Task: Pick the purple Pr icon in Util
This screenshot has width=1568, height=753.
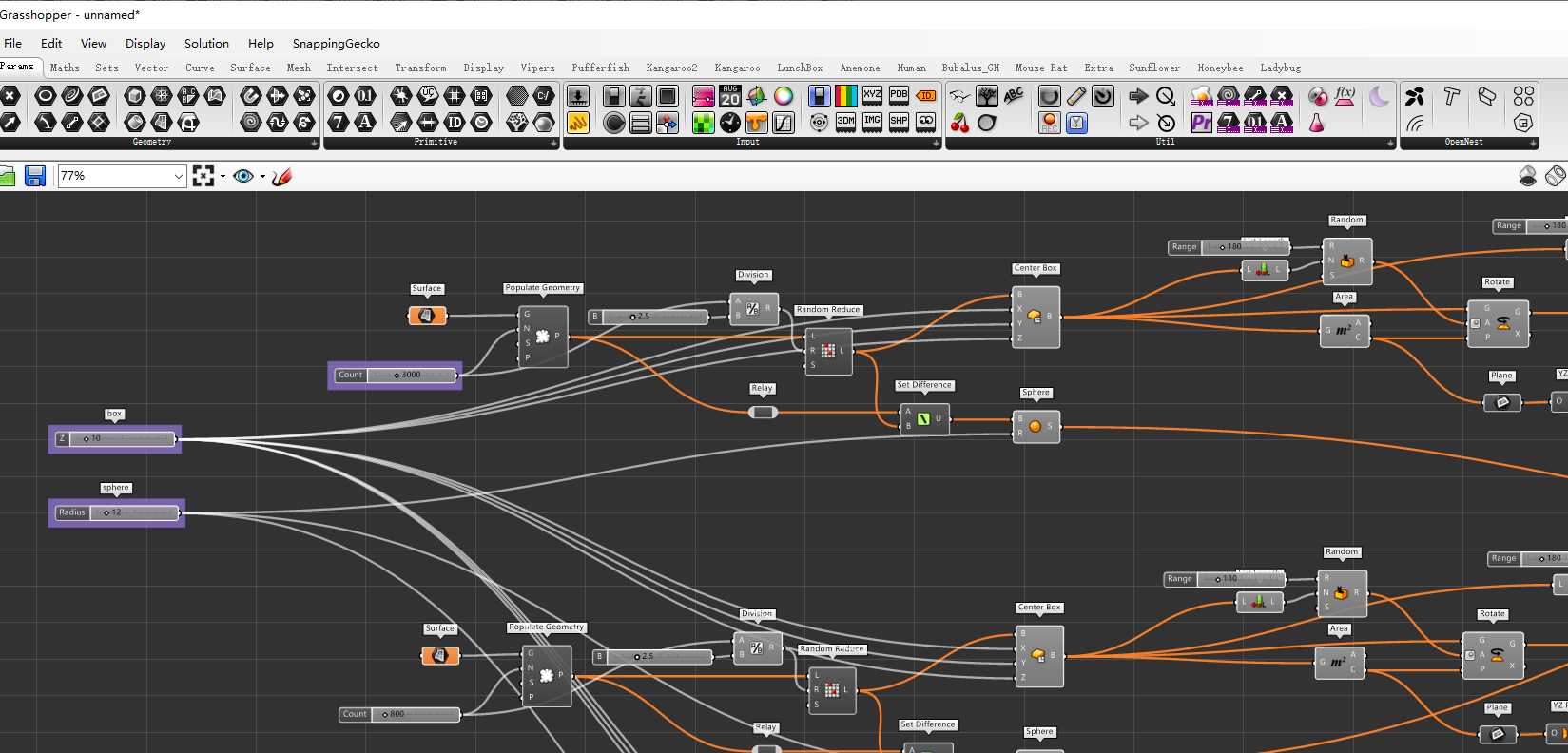Action: click(x=1201, y=123)
